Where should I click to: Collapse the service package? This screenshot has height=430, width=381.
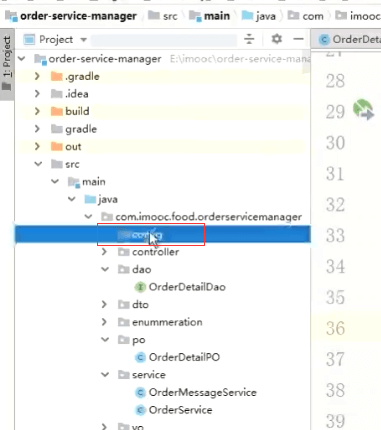105,375
